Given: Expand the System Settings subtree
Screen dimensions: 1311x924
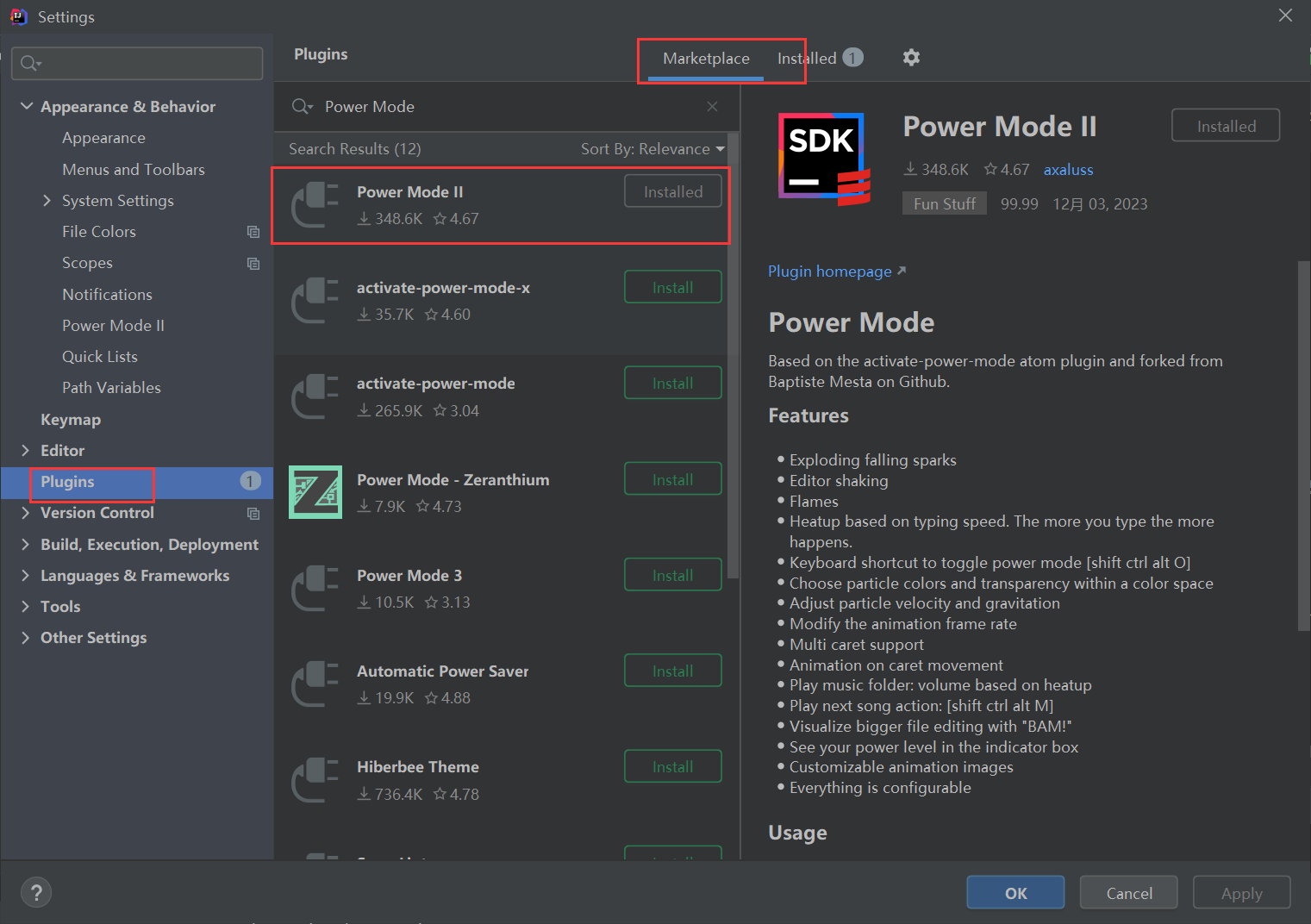Looking at the screenshot, I should click(47, 200).
